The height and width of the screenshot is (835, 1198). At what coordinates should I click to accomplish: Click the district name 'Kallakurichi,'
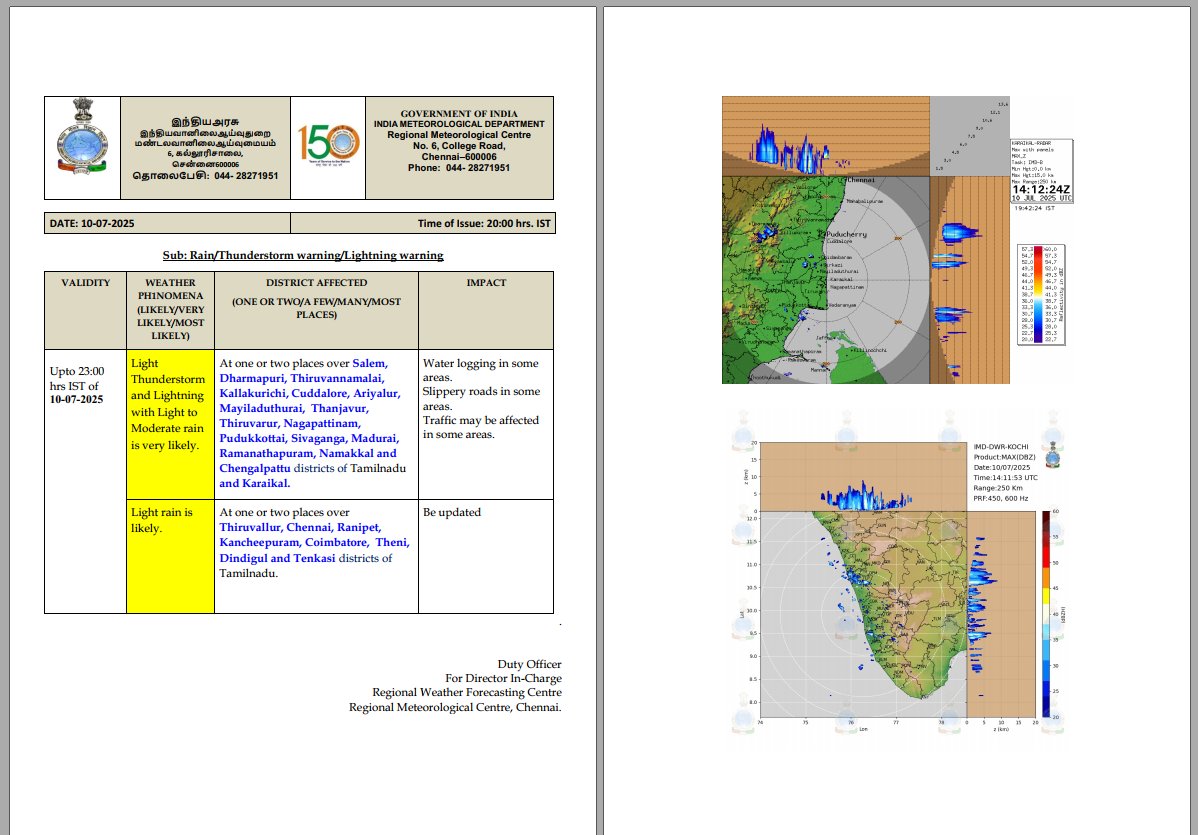tap(254, 393)
